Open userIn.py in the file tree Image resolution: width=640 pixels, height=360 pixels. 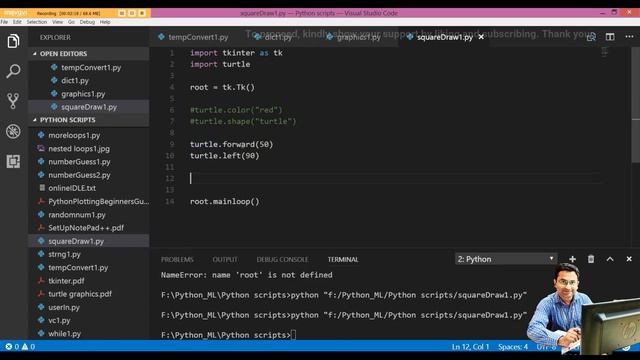pyautogui.click(x=89, y=307)
